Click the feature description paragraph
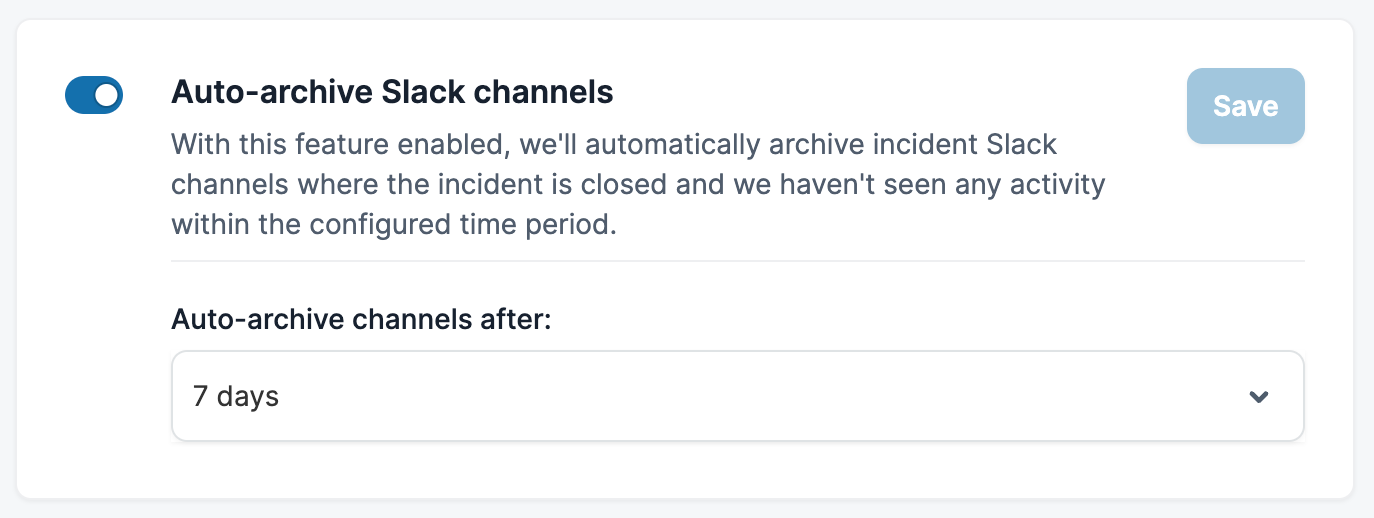The width and height of the screenshot is (1374, 518). (x=638, y=184)
